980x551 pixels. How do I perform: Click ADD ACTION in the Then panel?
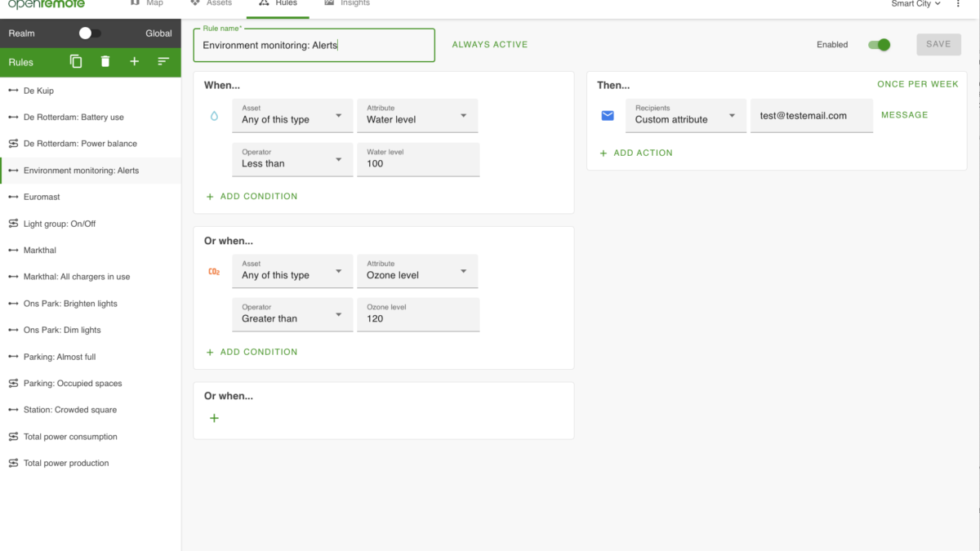coord(636,153)
